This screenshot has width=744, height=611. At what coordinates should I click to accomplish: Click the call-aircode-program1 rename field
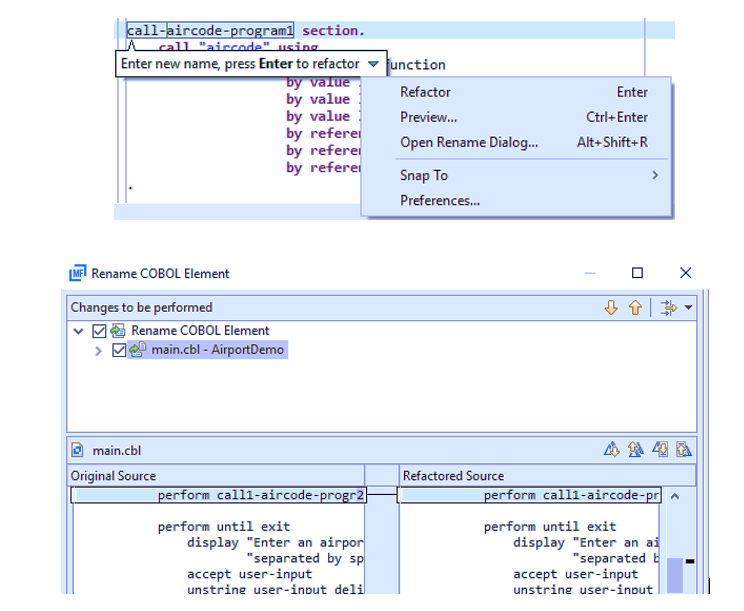[x=210, y=30]
